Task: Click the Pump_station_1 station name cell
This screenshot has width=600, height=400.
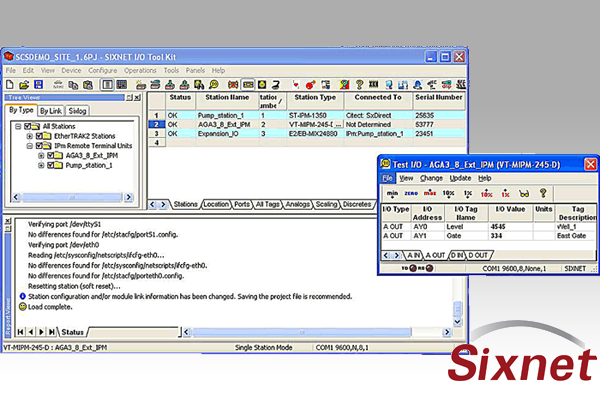Action: 227,115
